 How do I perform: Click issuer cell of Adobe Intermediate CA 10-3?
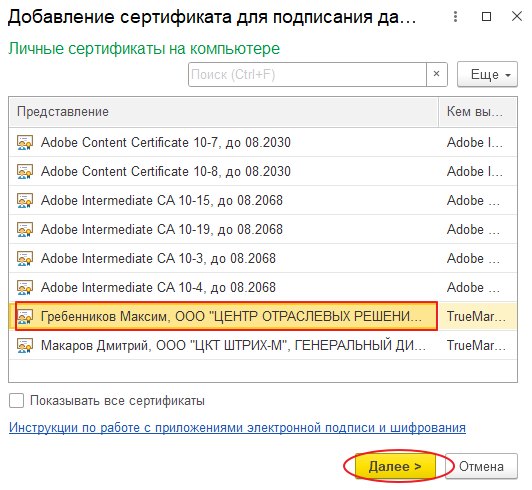(x=477, y=258)
